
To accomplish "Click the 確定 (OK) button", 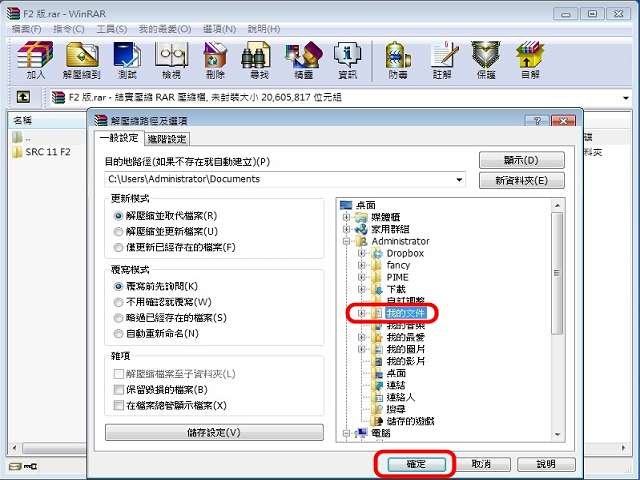I will tap(416, 464).
